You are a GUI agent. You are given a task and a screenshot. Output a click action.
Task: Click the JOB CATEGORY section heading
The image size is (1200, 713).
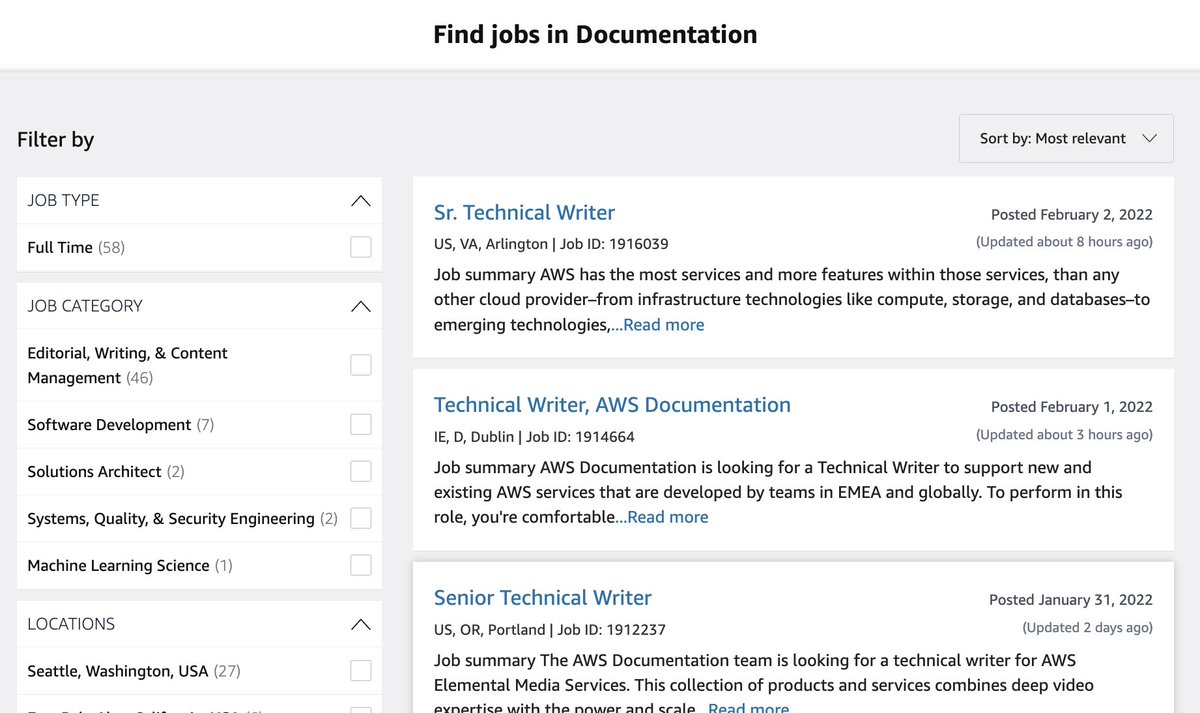pos(85,306)
